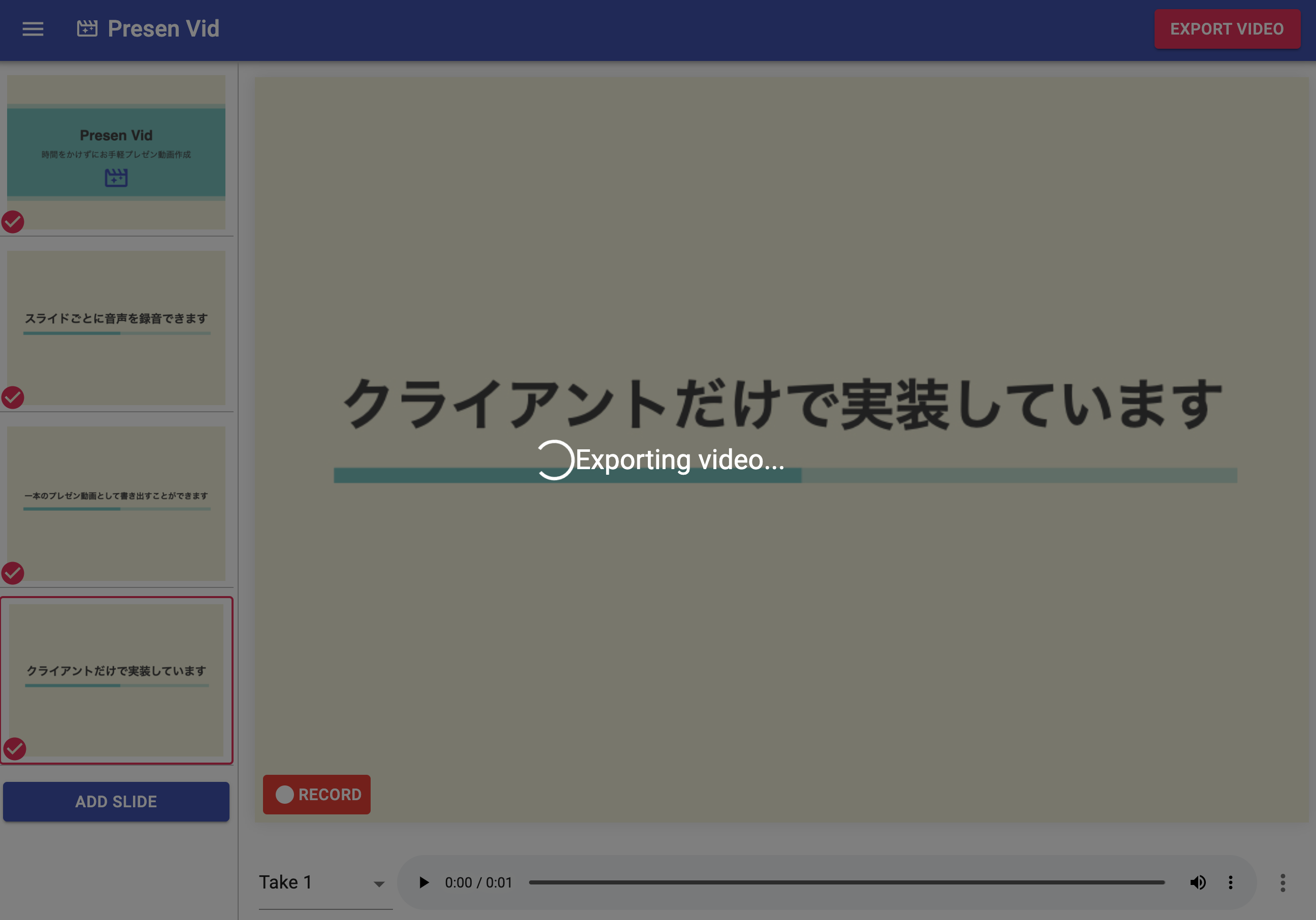Screen dimensions: 1316x920
Task: Mute the Take 1 audio playback
Action: point(1199,882)
